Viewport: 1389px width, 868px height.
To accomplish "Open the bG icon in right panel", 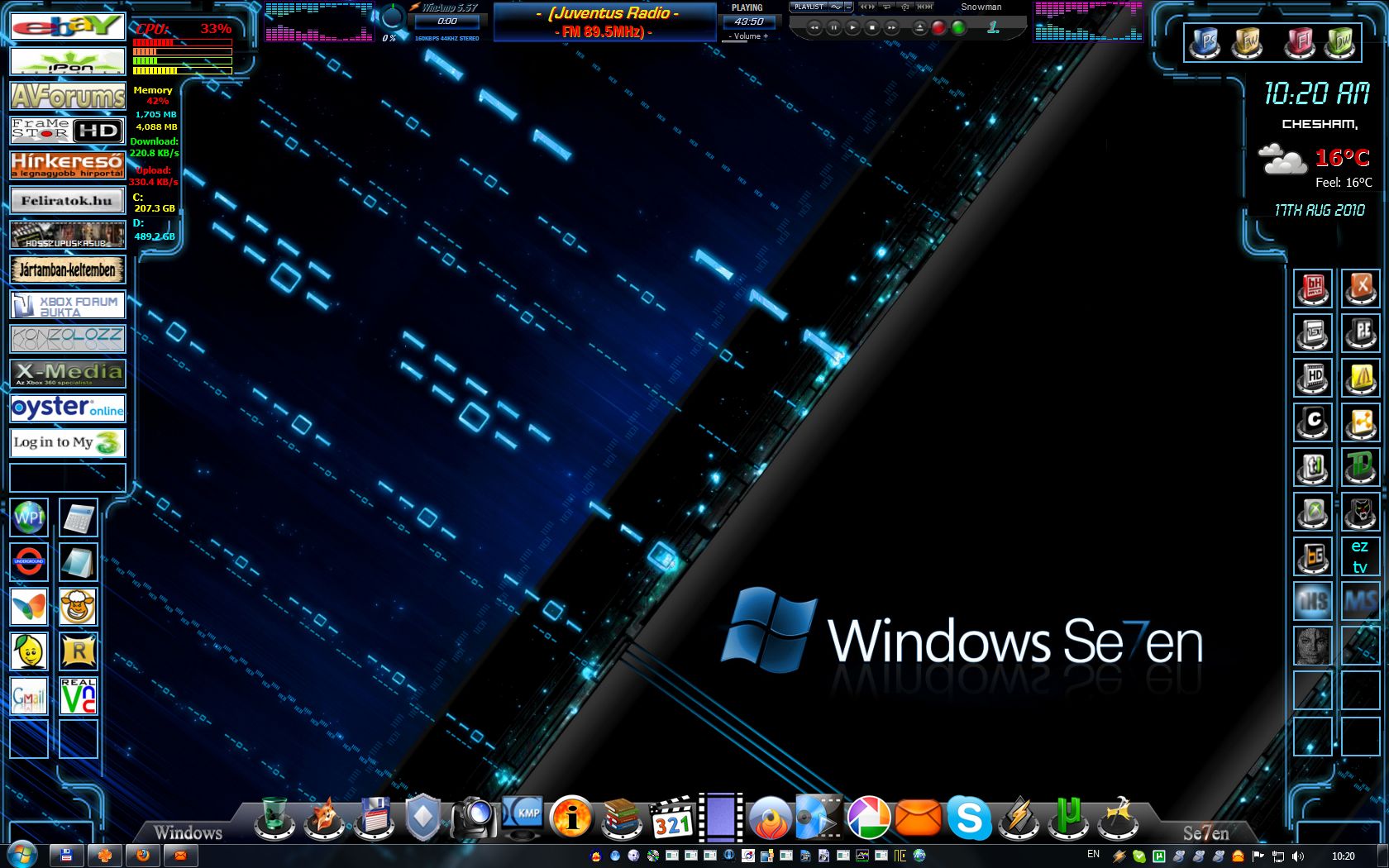I will click(1313, 556).
